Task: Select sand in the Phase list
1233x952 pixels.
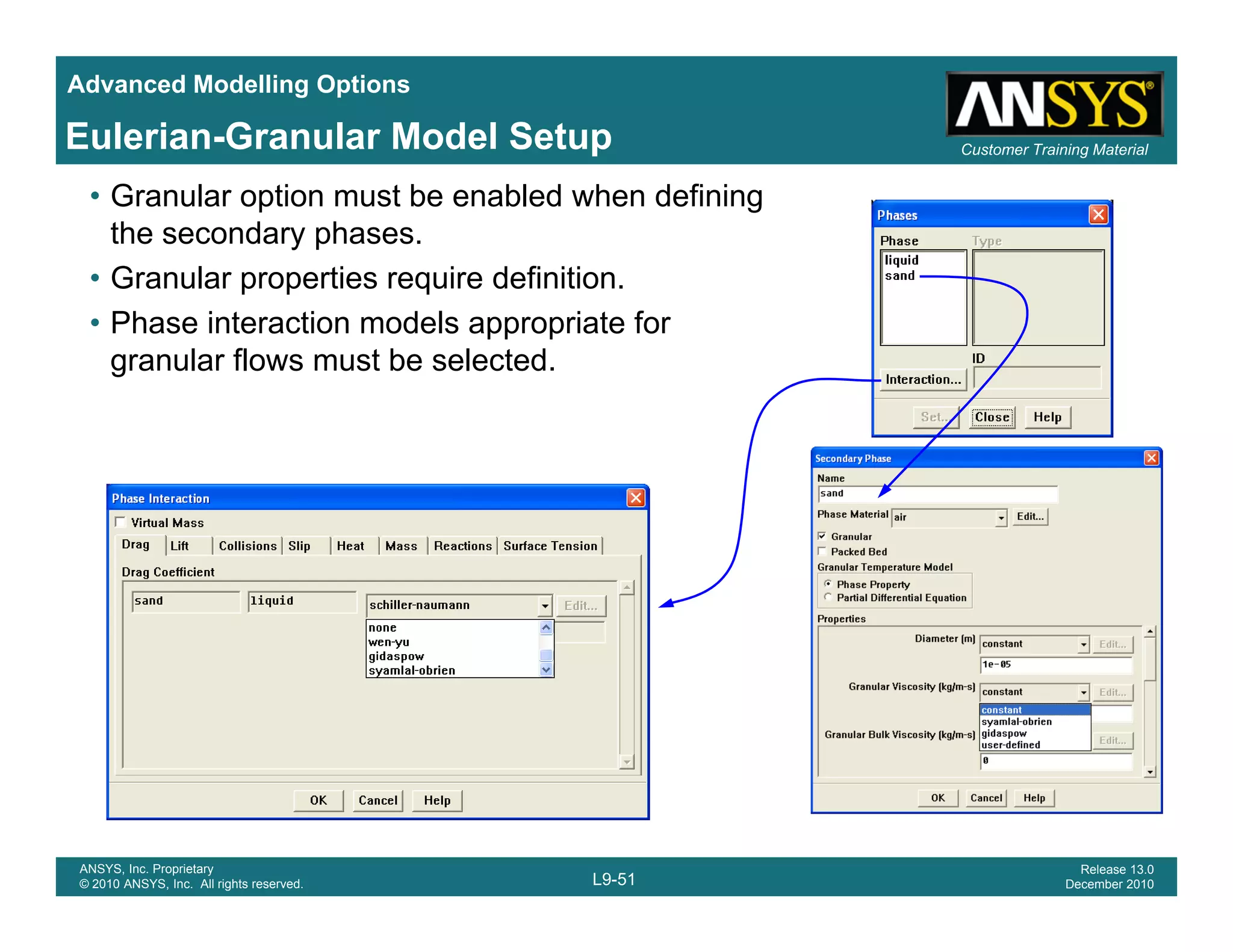Action: 899,276
